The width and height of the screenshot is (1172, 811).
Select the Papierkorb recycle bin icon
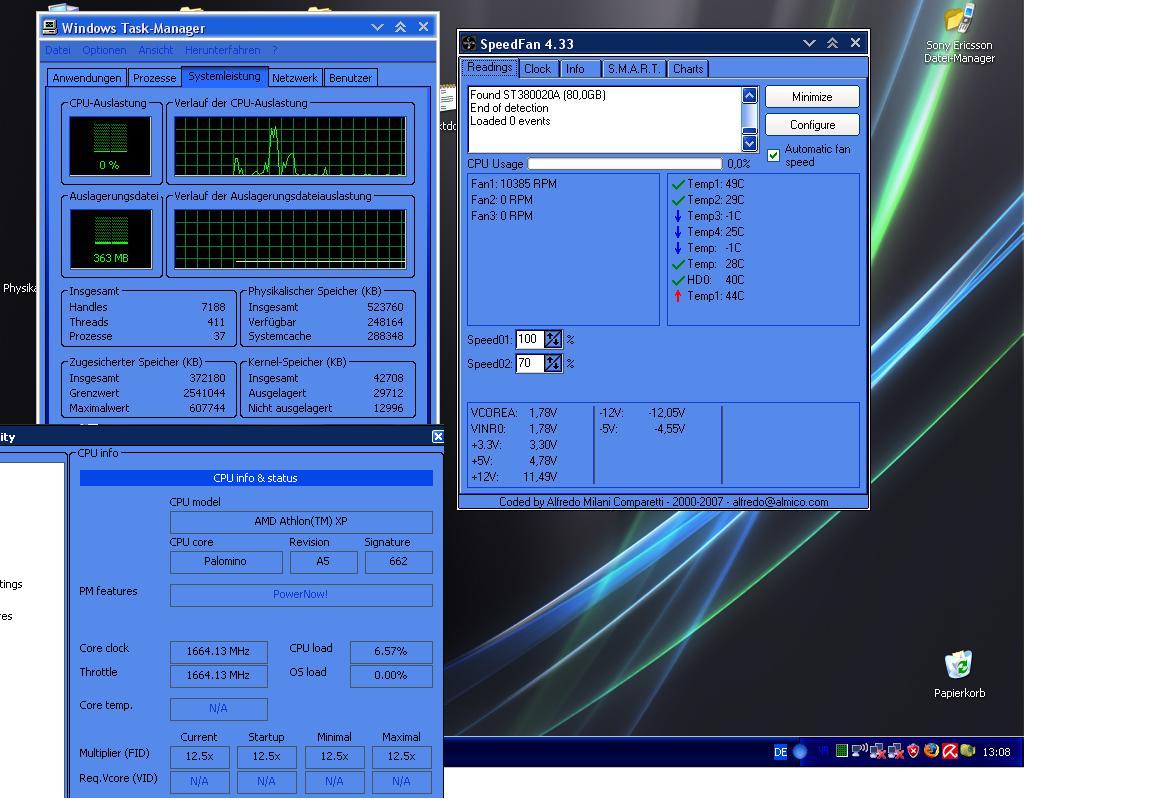(959, 674)
